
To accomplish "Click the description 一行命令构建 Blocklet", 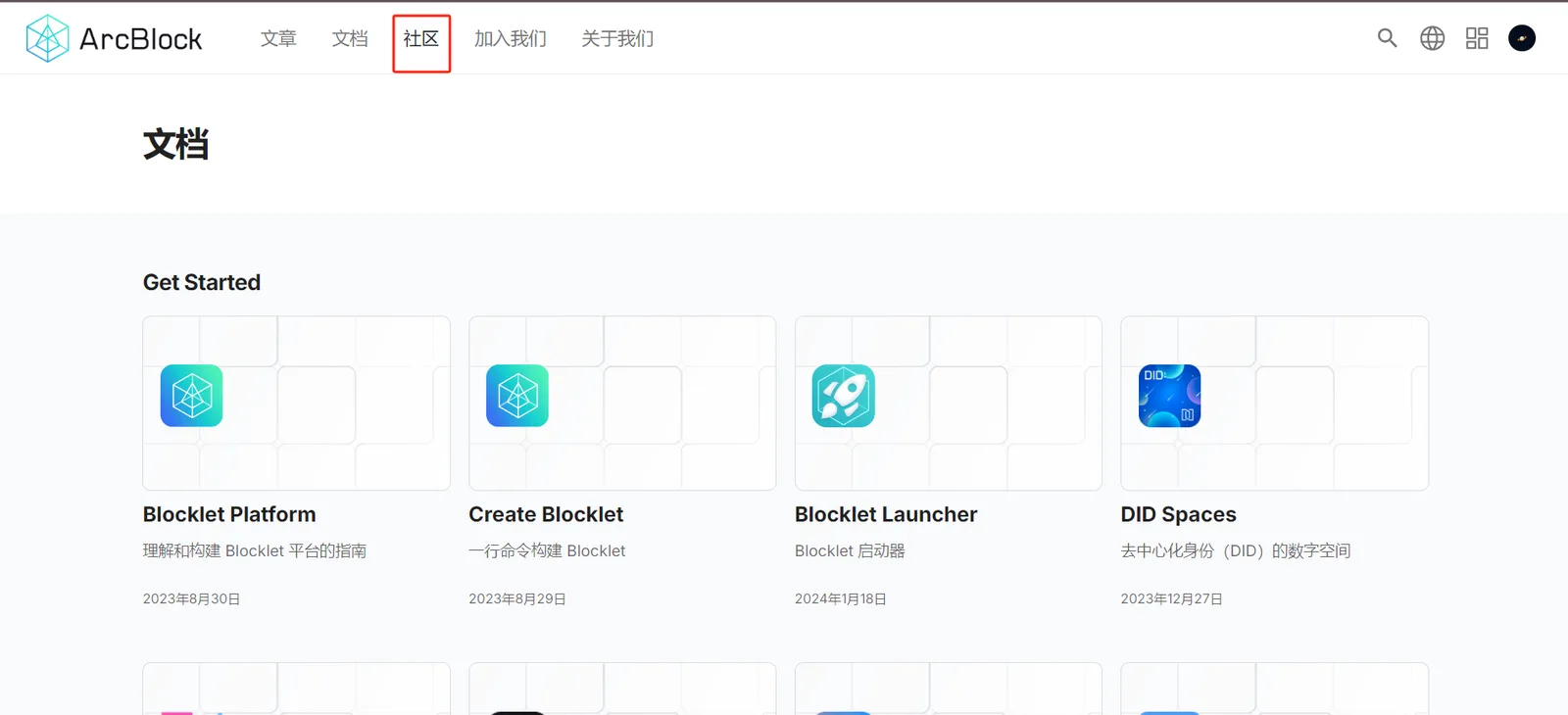I will [x=547, y=550].
